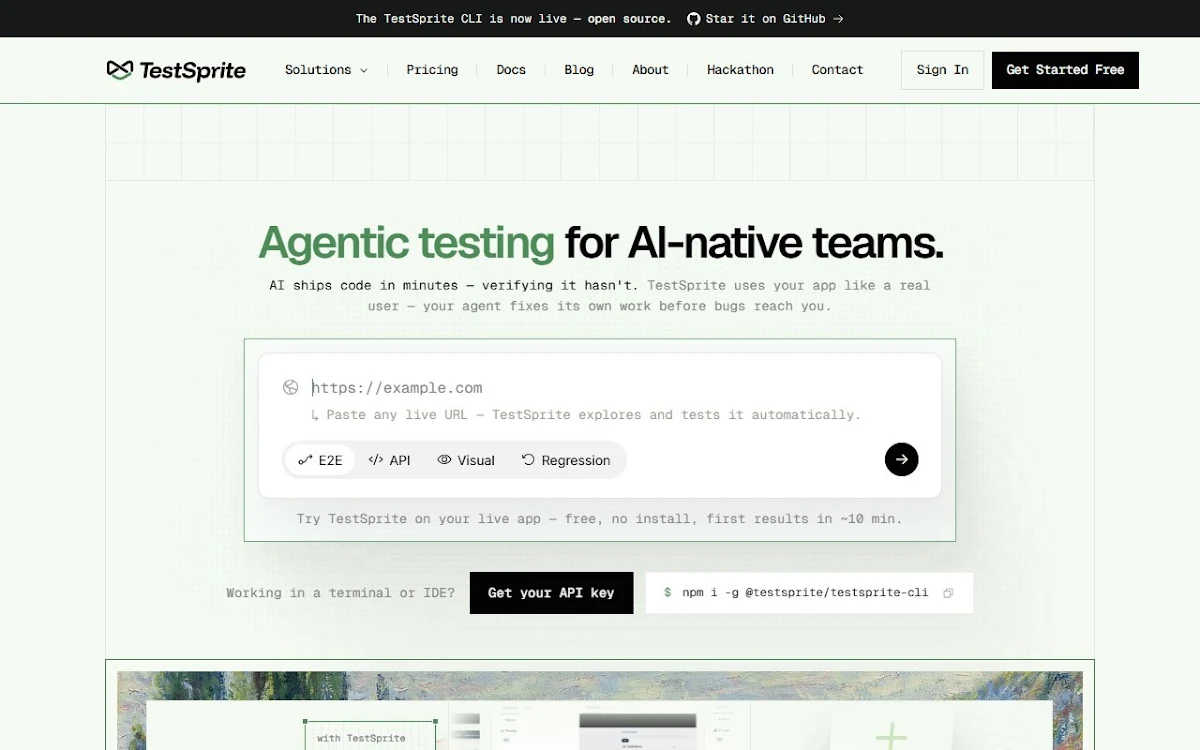Click the "Try TestSprite on your live app" note

click(x=599, y=519)
